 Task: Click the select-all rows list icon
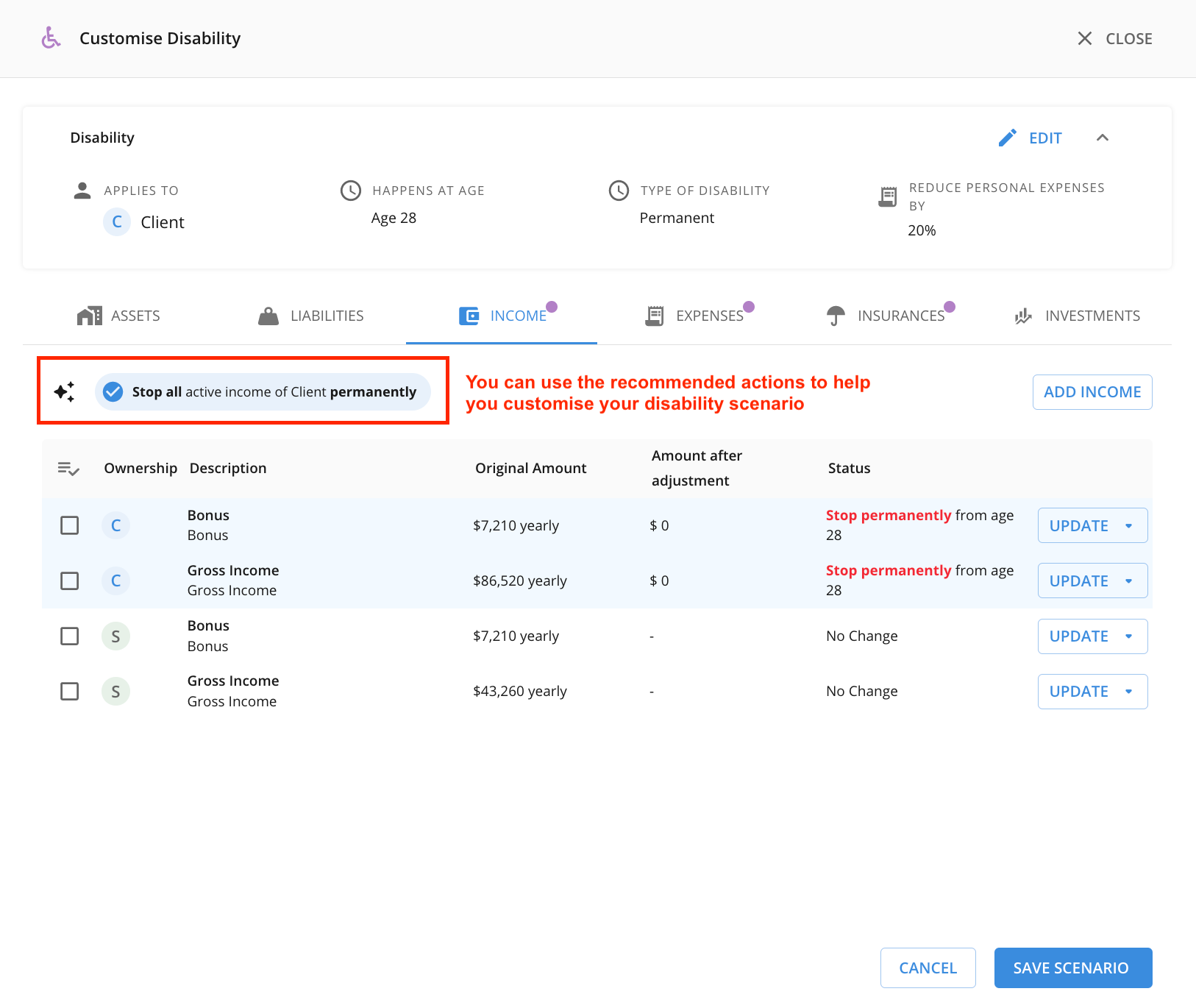(68, 469)
